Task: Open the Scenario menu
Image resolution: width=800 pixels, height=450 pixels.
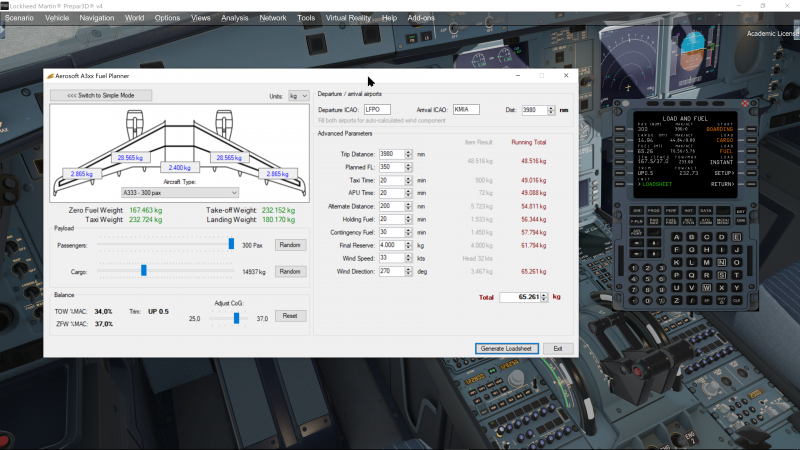Action: [19, 18]
